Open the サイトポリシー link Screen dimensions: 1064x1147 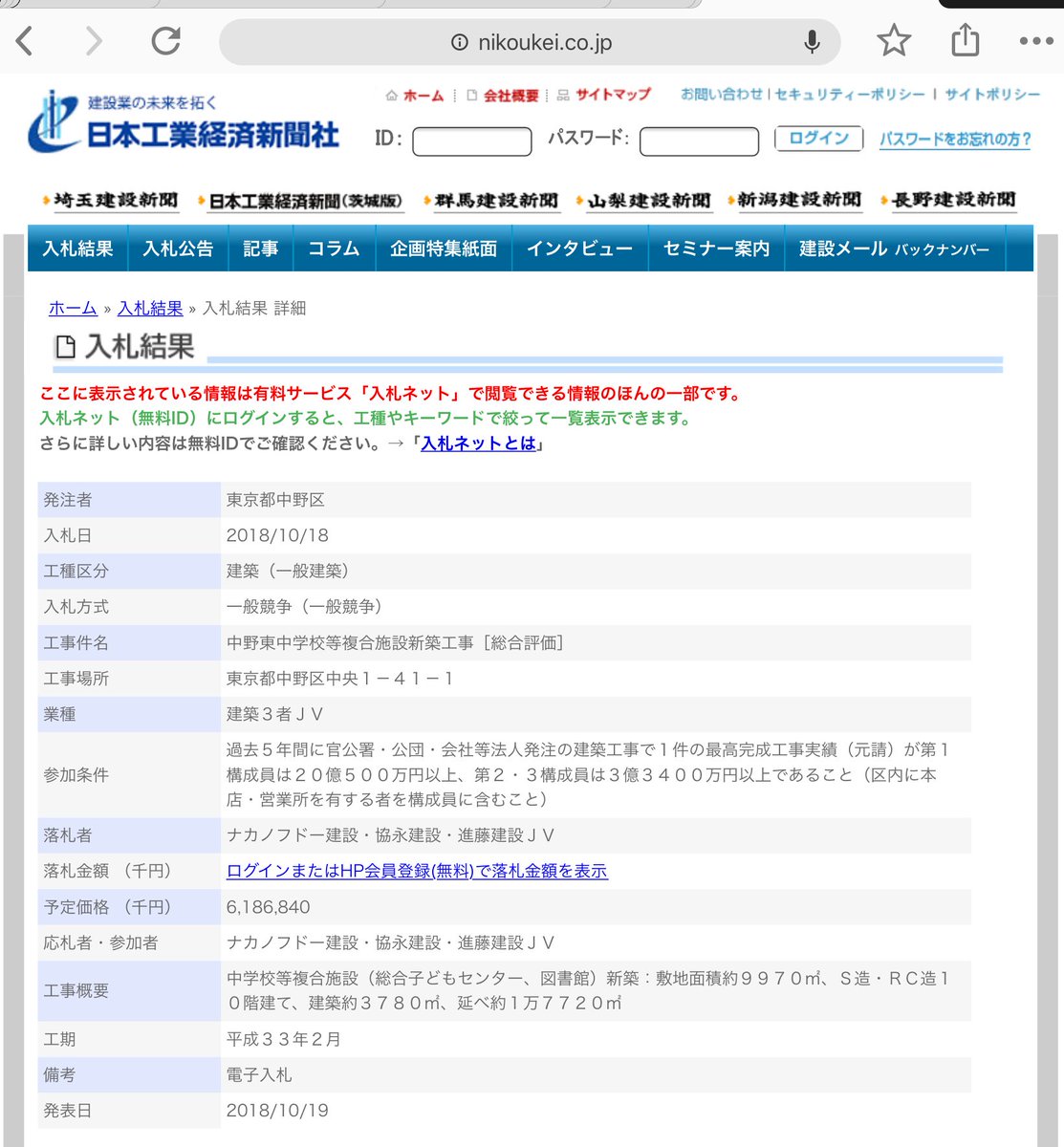click(x=992, y=94)
